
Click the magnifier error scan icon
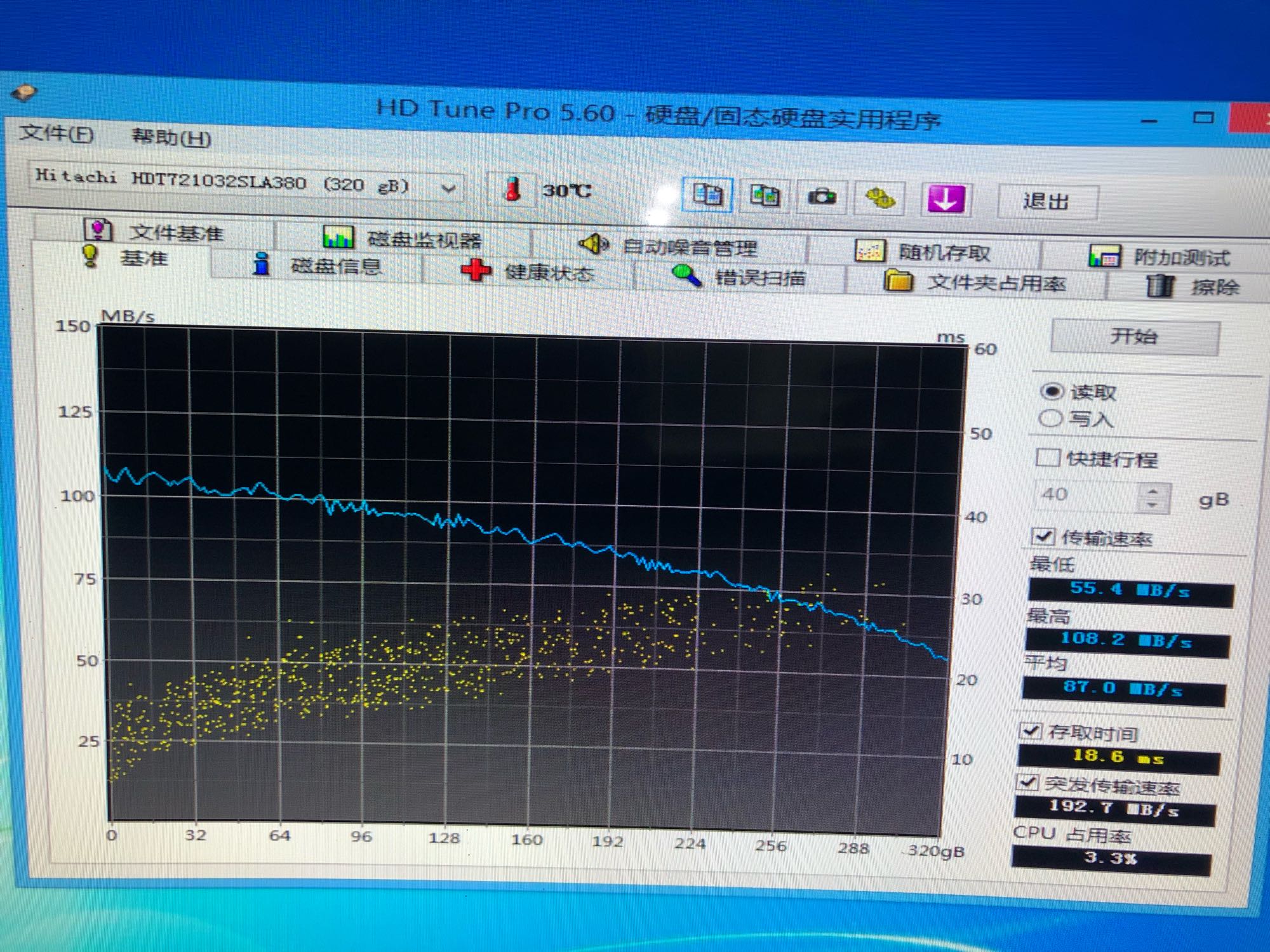[686, 275]
